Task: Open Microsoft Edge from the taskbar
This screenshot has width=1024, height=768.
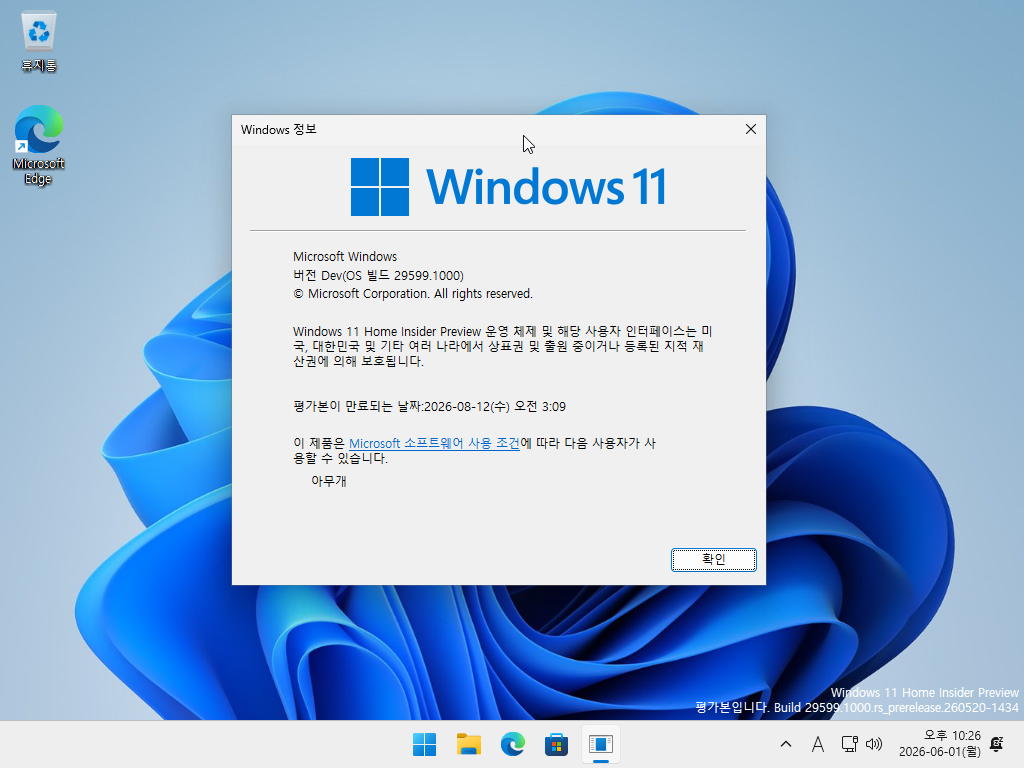Action: pyautogui.click(x=513, y=744)
